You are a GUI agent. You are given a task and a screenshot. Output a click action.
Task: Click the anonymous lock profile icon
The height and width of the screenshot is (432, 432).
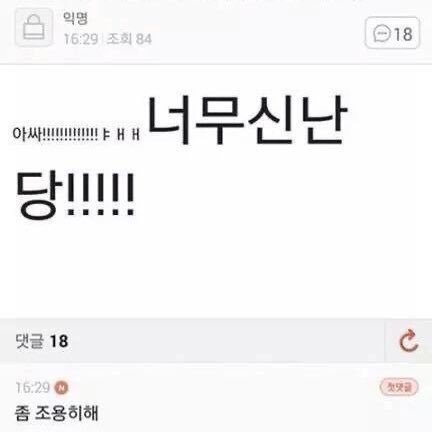pos(34,27)
